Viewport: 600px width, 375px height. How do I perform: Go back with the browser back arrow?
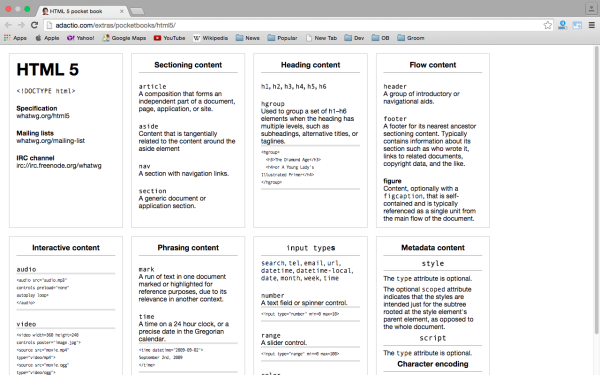pyautogui.click(x=8, y=25)
